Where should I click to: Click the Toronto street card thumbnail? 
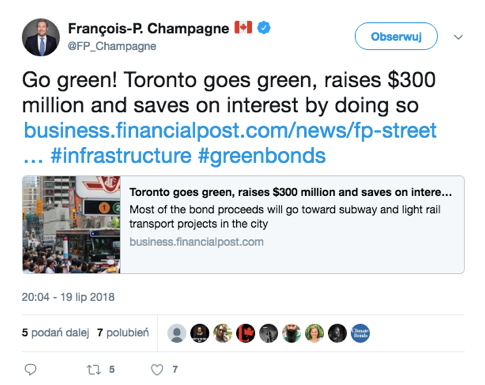(x=71, y=225)
